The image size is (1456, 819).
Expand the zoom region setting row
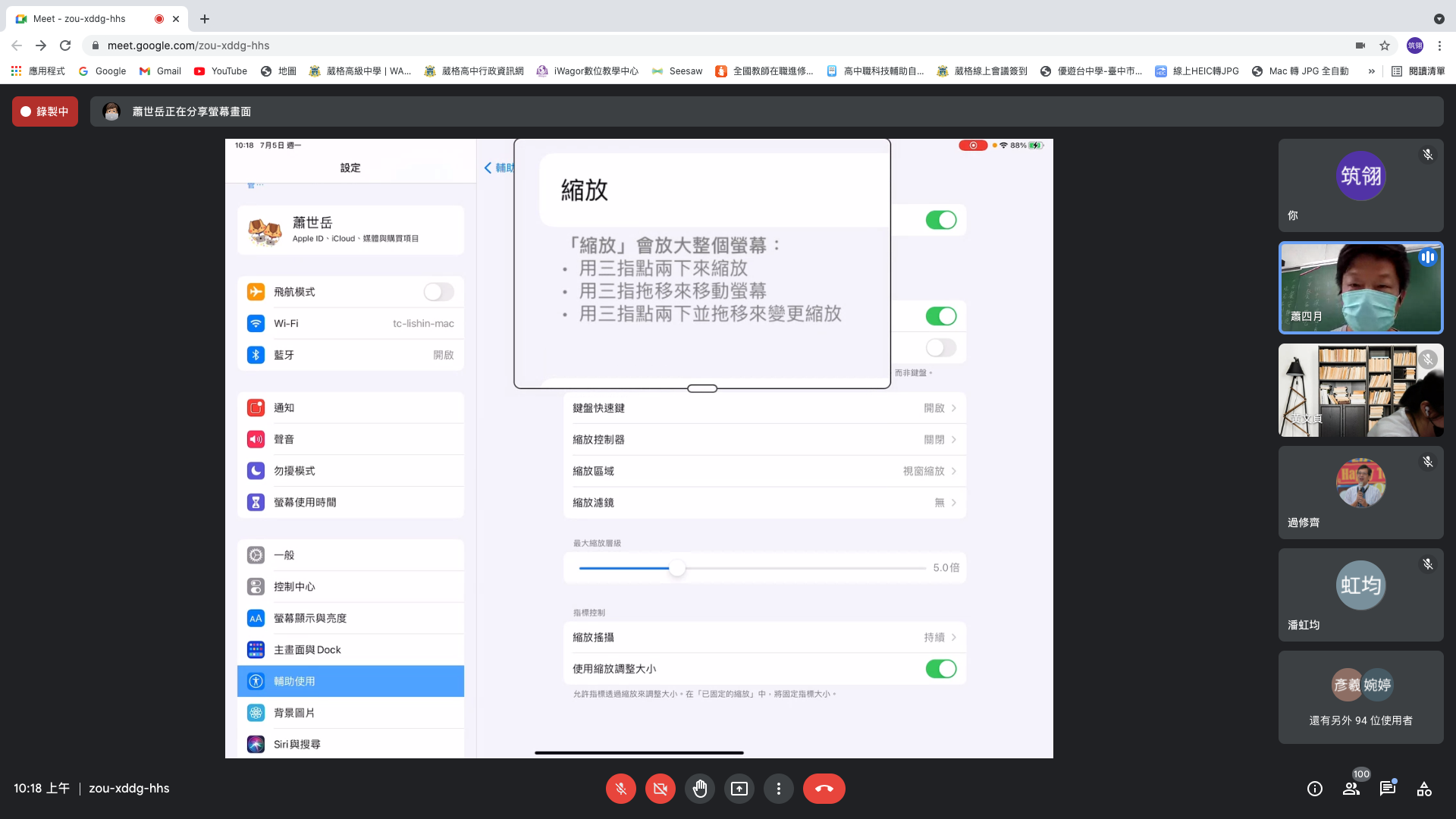tap(764, 471)
